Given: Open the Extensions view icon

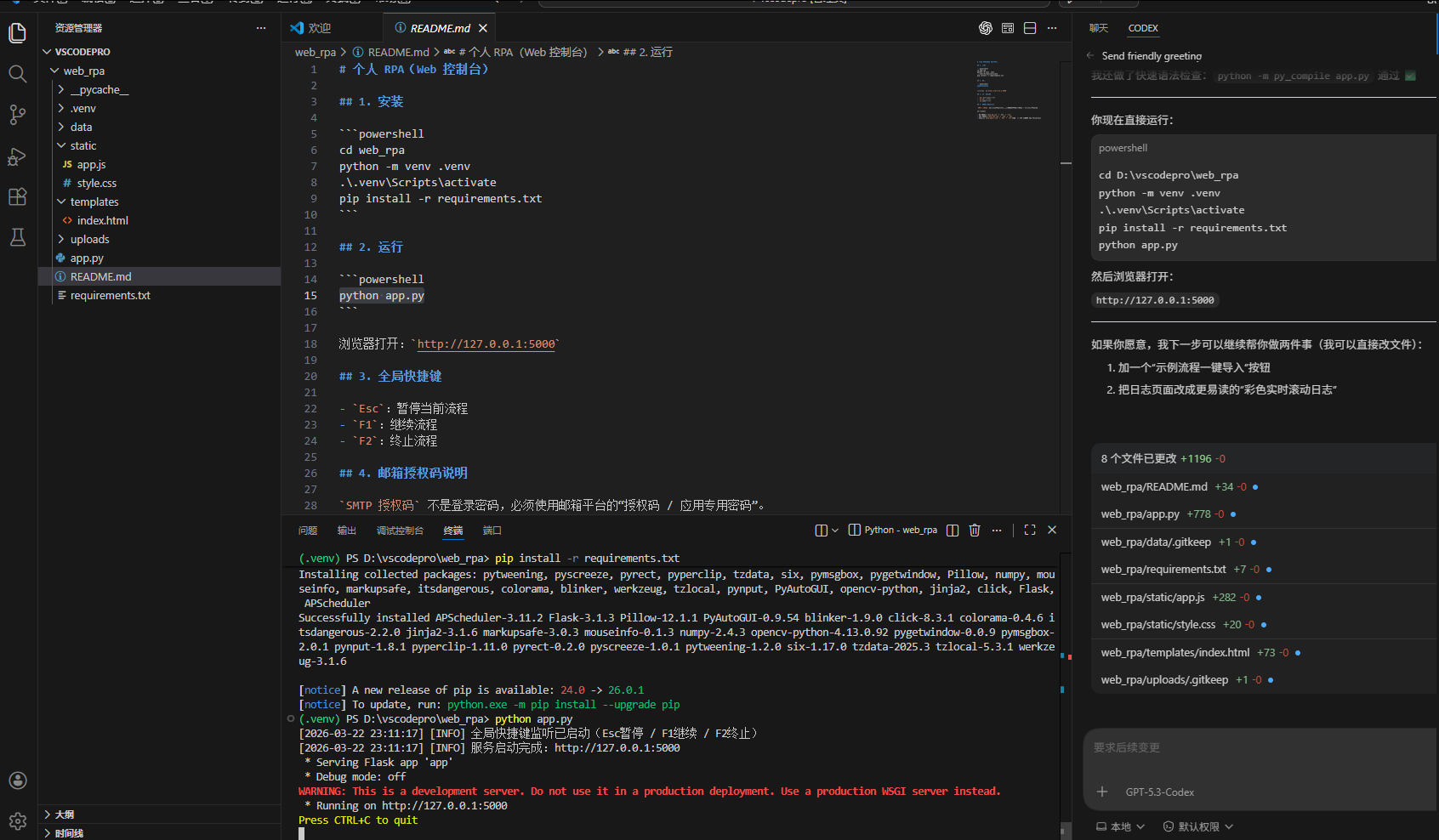Looking at the screenshot, I should pyautogui.click(x=17, y=196).
